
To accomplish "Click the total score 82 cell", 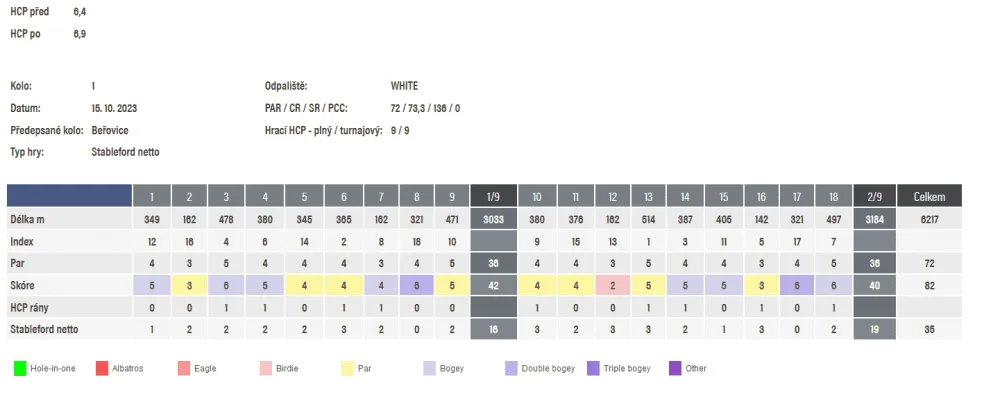I will click(929, 286).
